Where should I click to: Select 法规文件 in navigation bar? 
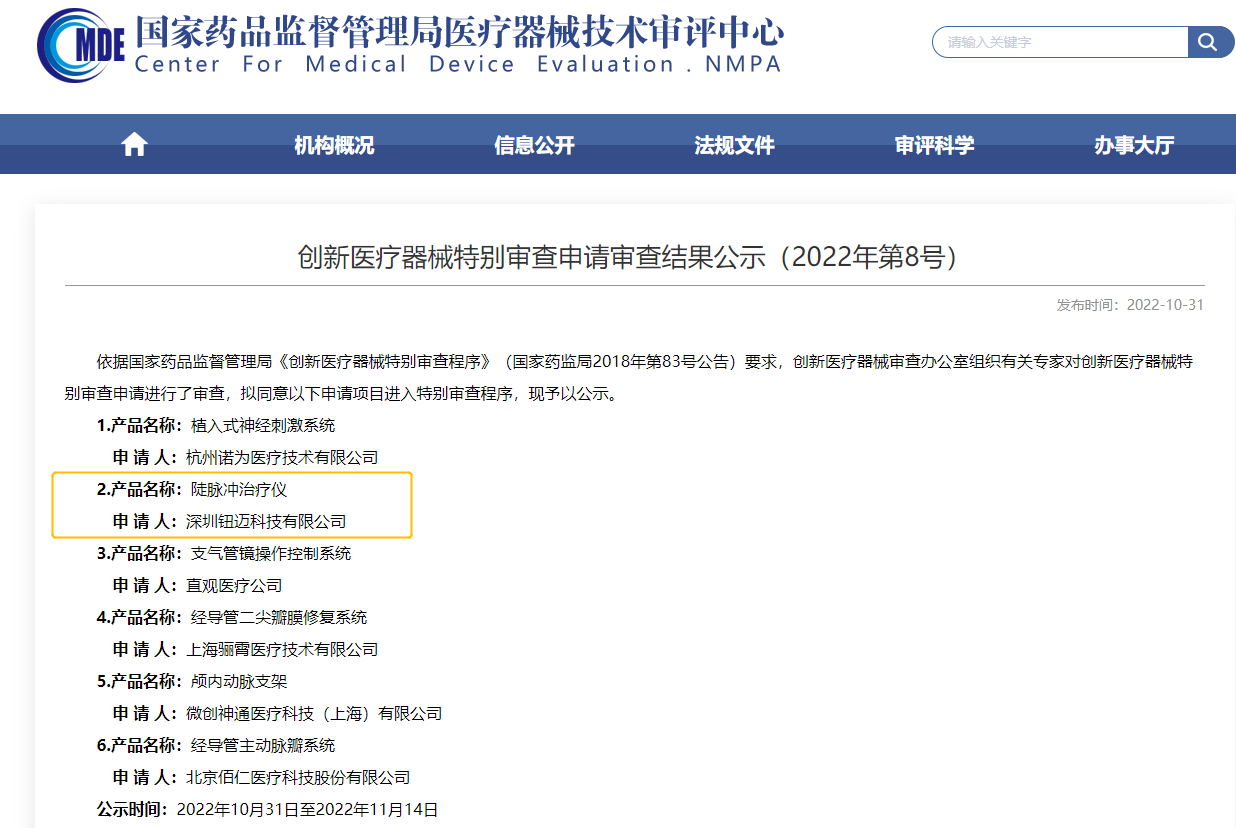734,145
